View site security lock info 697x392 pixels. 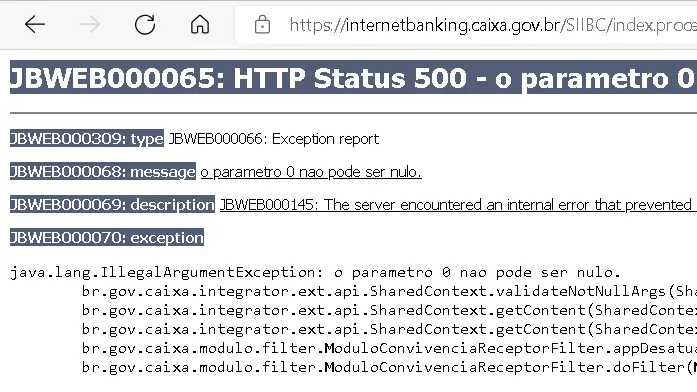[x=262, y=24]
